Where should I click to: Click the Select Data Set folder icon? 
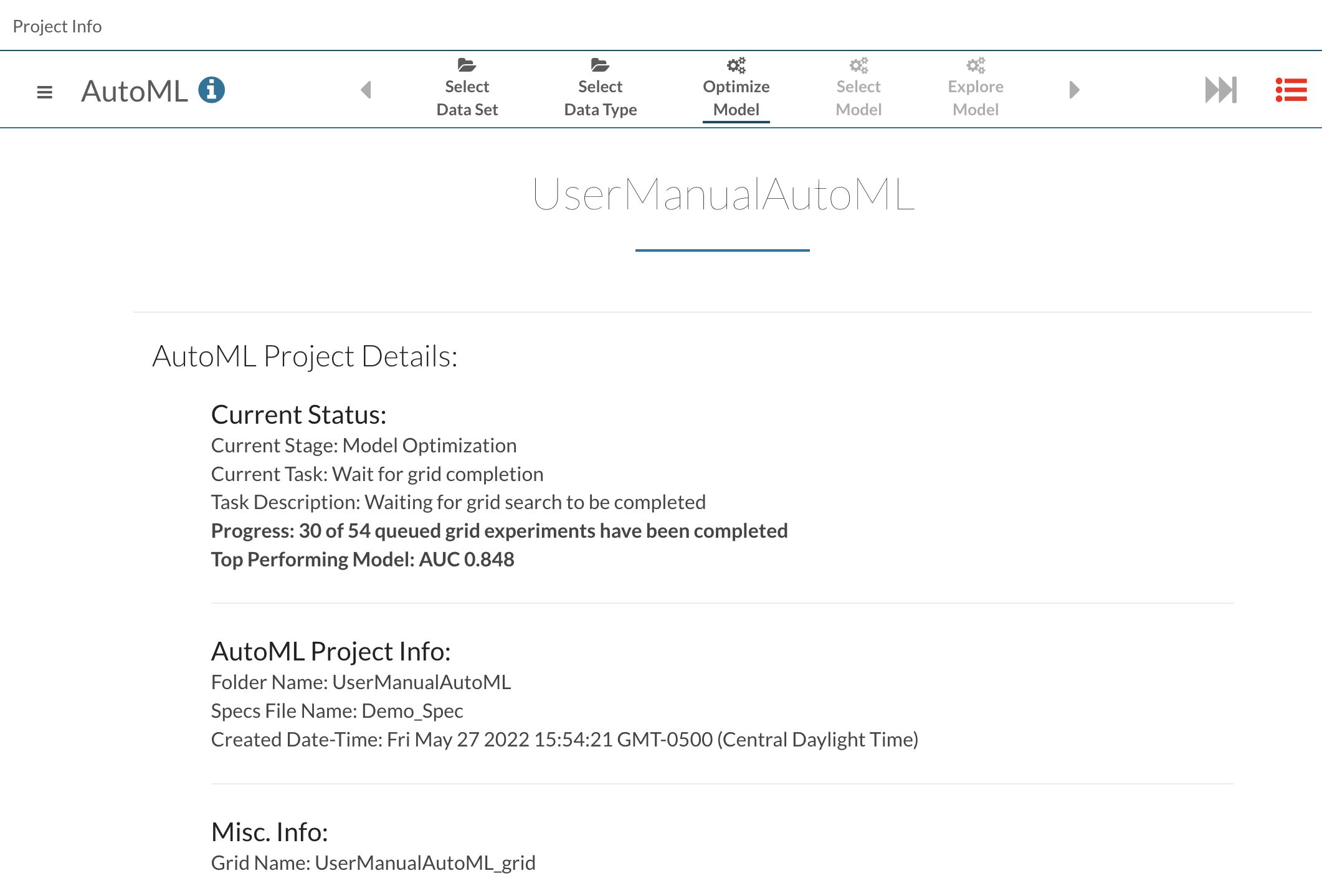point(467,65)
